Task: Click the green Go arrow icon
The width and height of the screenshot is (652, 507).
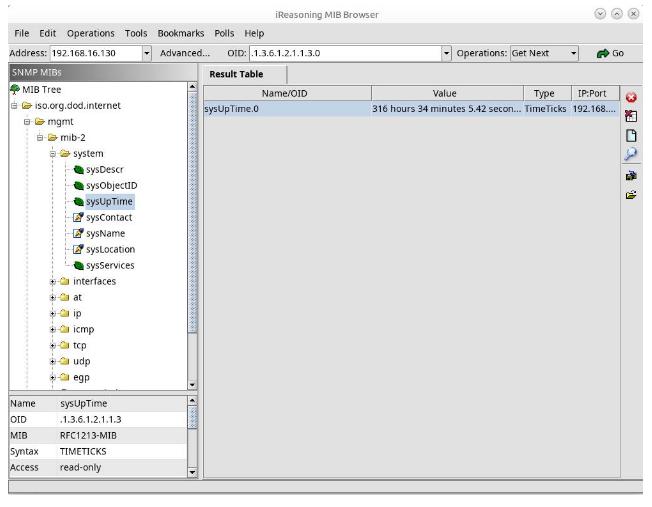Action: click(603, 53)
